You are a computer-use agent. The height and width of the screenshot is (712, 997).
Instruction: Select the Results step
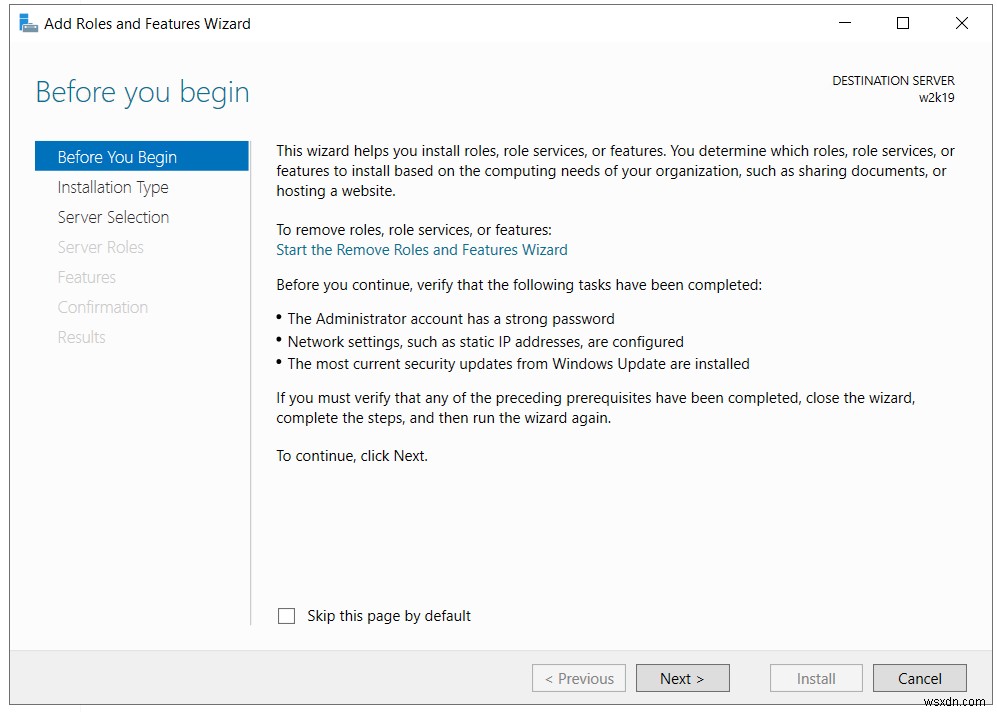(81, 337)
